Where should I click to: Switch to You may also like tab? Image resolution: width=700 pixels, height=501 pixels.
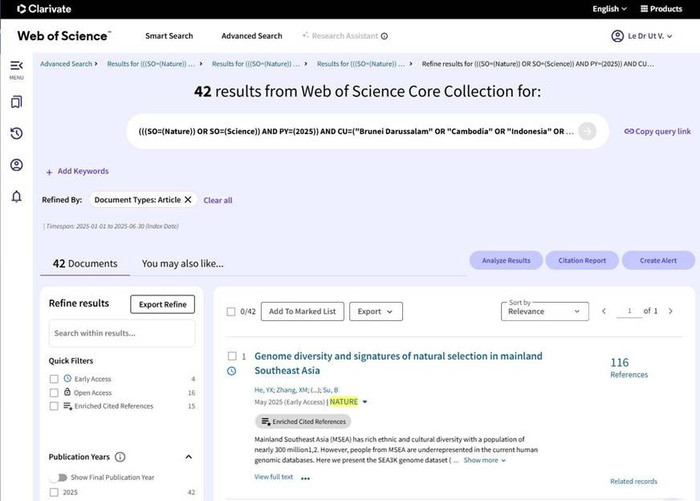(182, 264)
